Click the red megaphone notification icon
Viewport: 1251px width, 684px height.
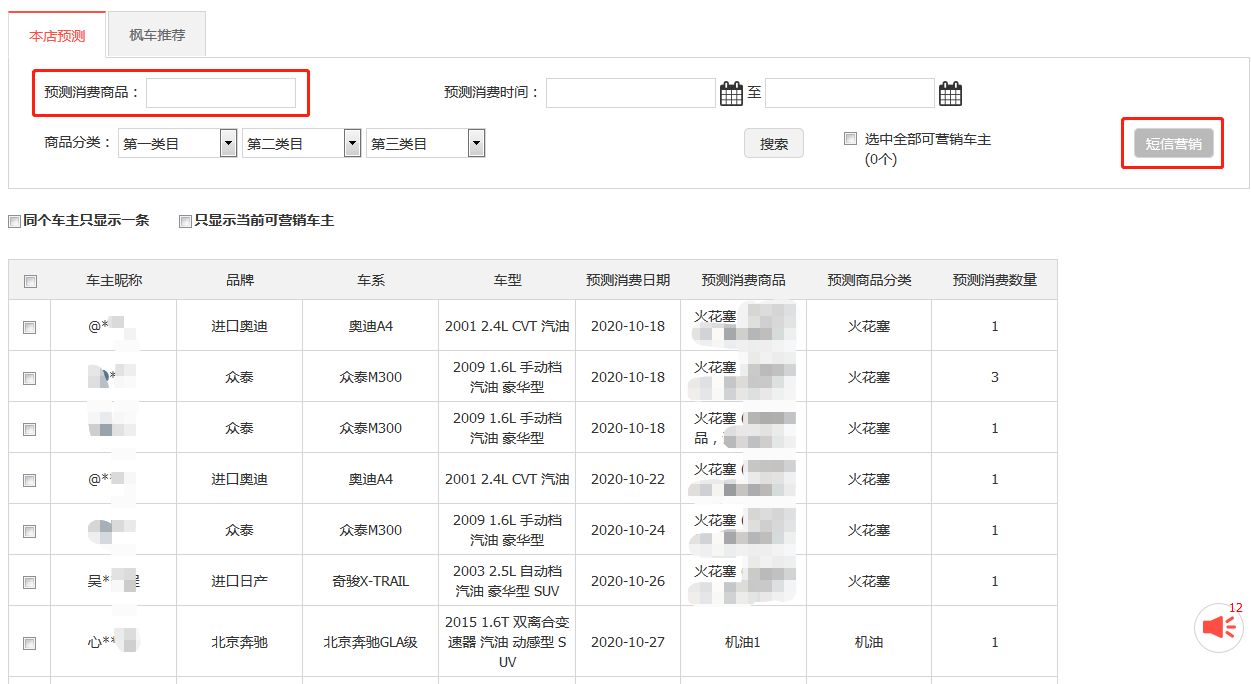(1219, 627)
